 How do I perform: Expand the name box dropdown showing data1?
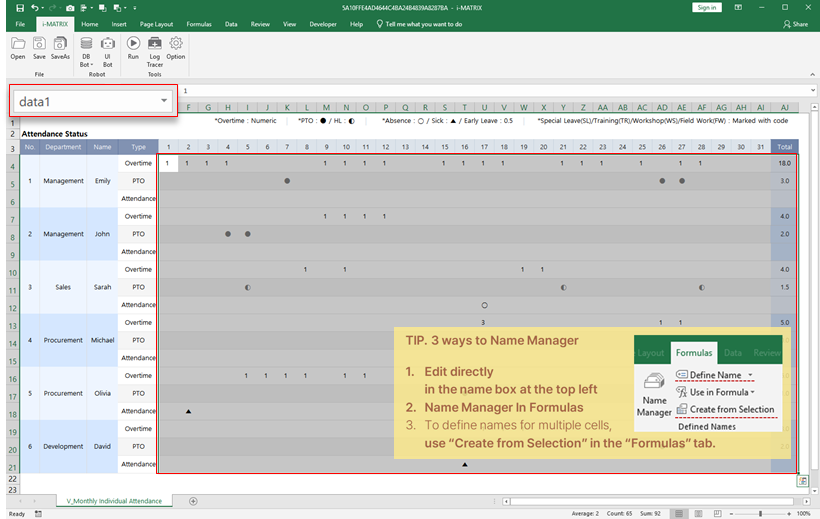pyautogui.click(x=164, y=101)
